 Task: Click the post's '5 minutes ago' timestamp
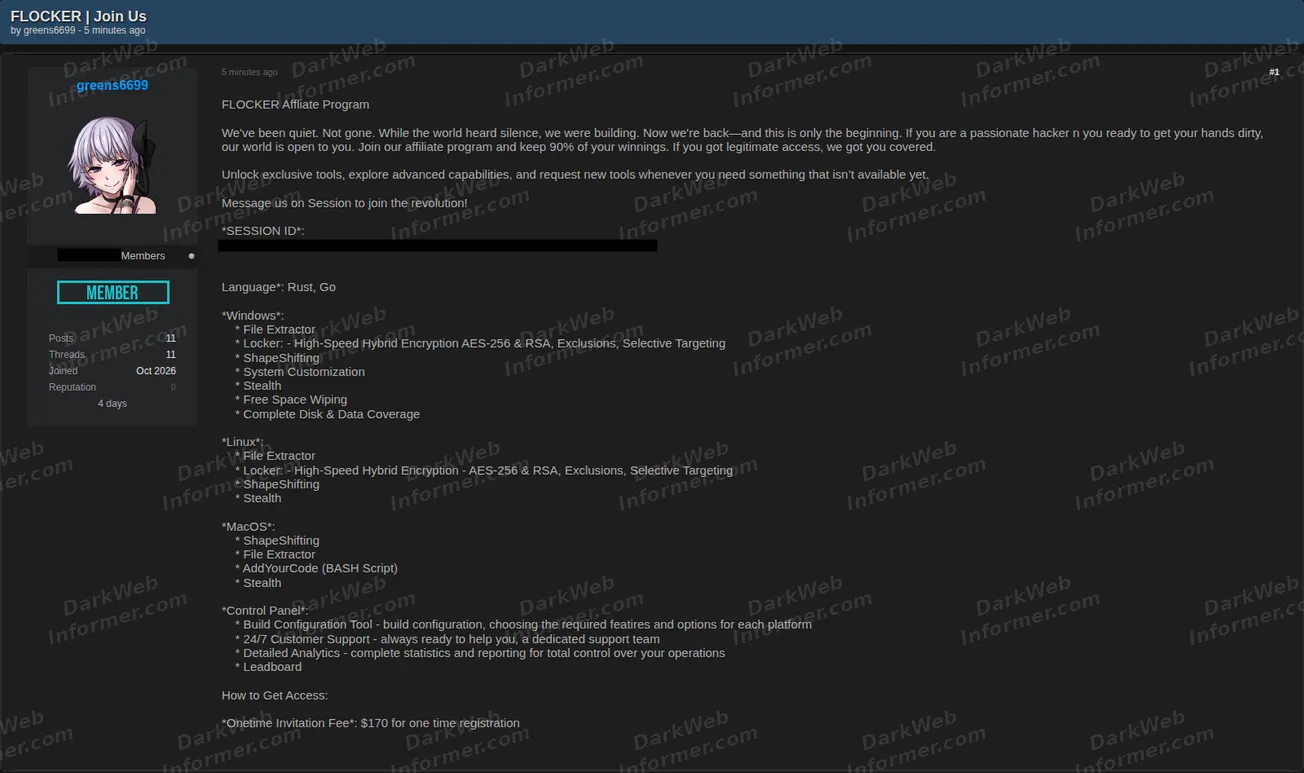tap(250, 72)
